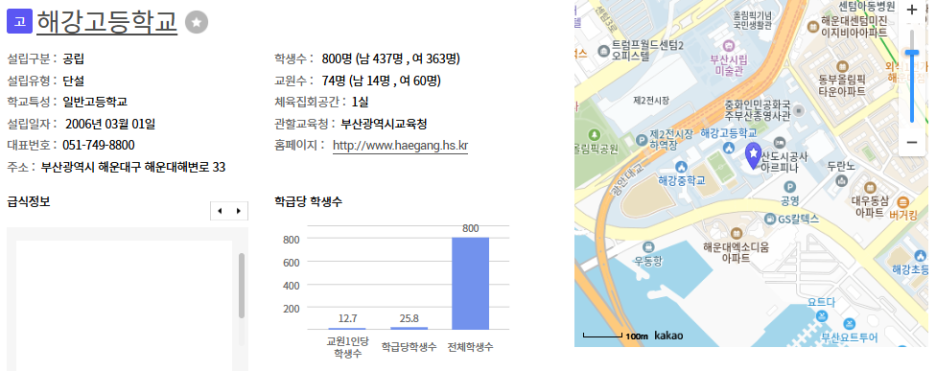Show previous meal info with left arrow
This screenshot has height=371, width=936.
pos(220,211)
